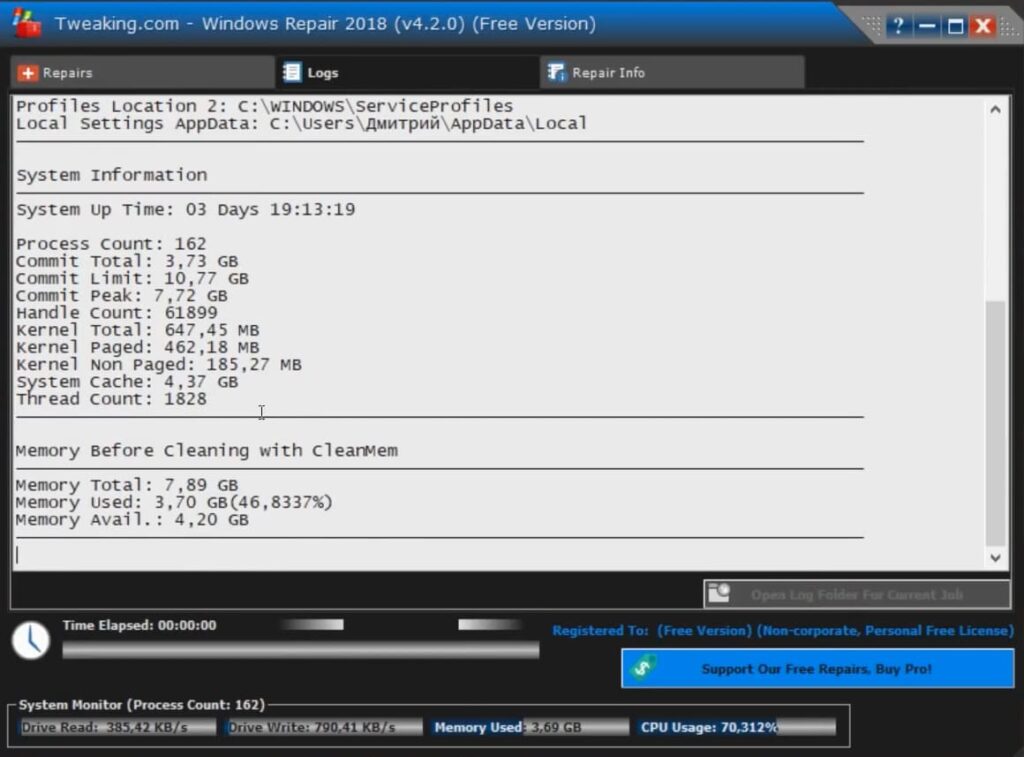Viewport: 1024px width, 757px height.
Task: Click the Registered To free license text
Action: pos(783,631)
